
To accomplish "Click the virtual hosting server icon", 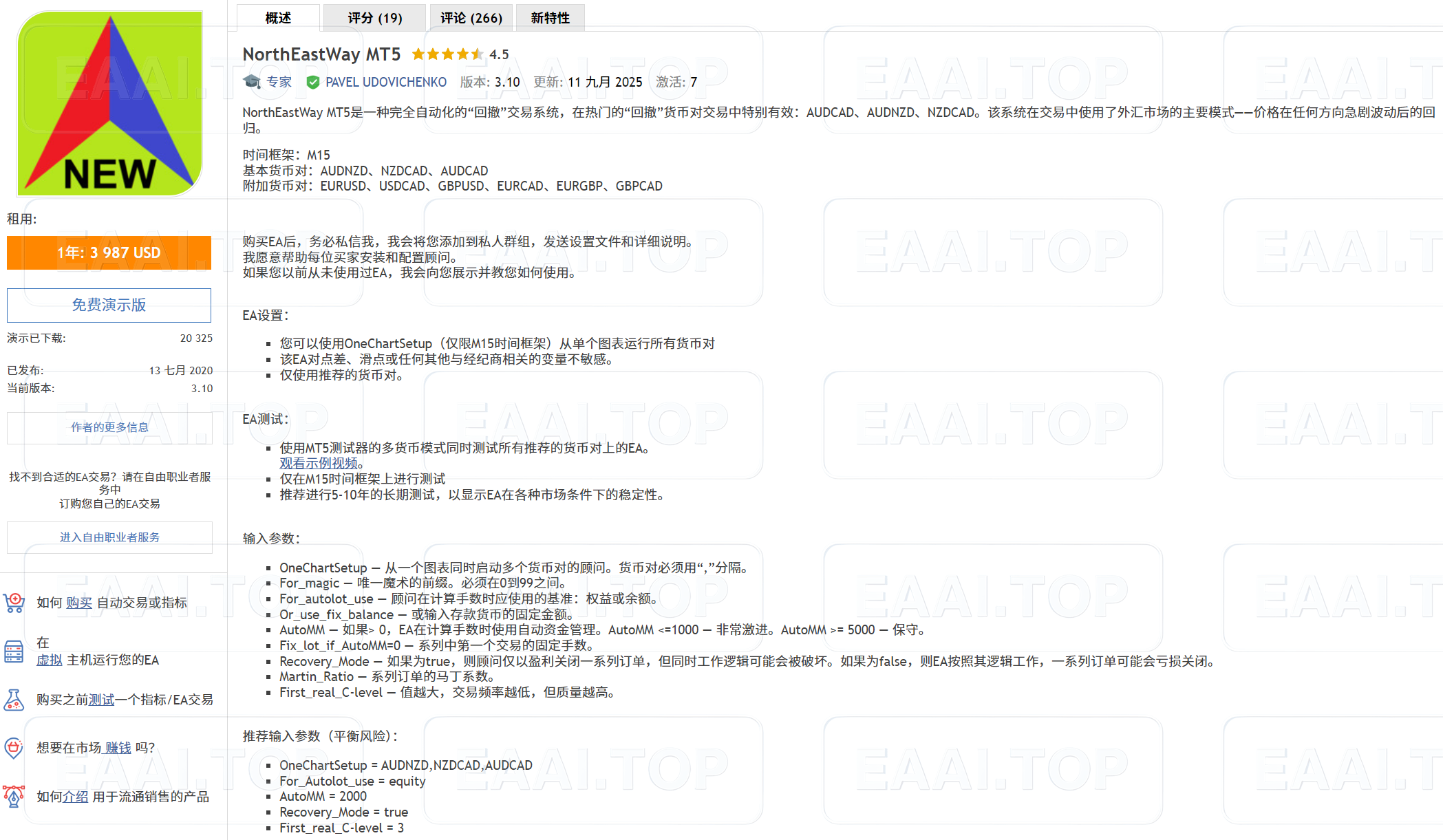I will point(14,651).
